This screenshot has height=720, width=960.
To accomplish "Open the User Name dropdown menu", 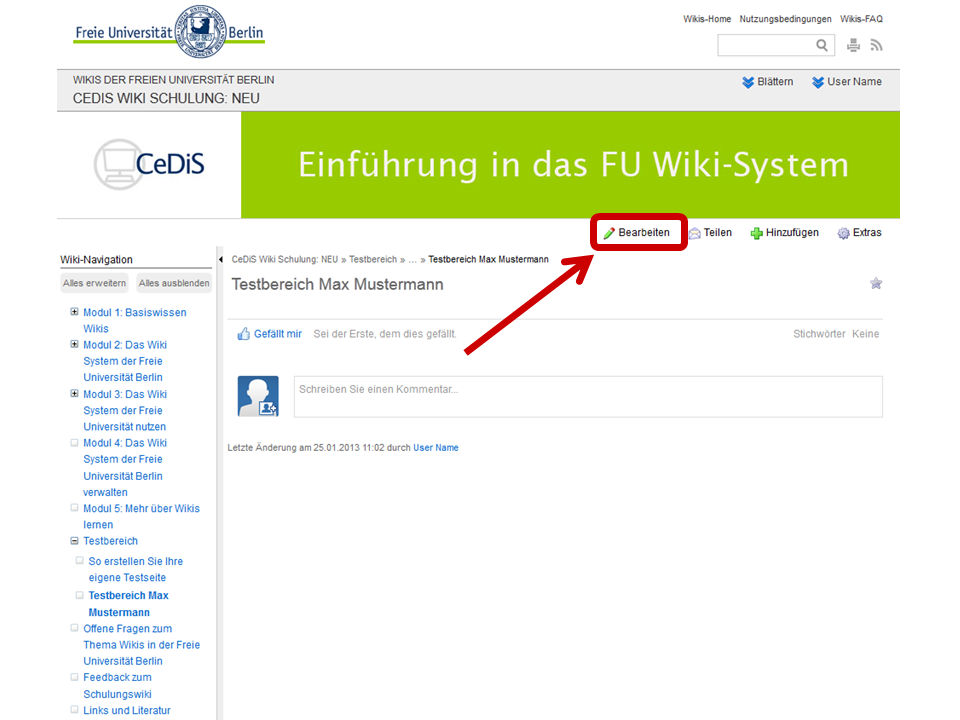I will 847,82.
